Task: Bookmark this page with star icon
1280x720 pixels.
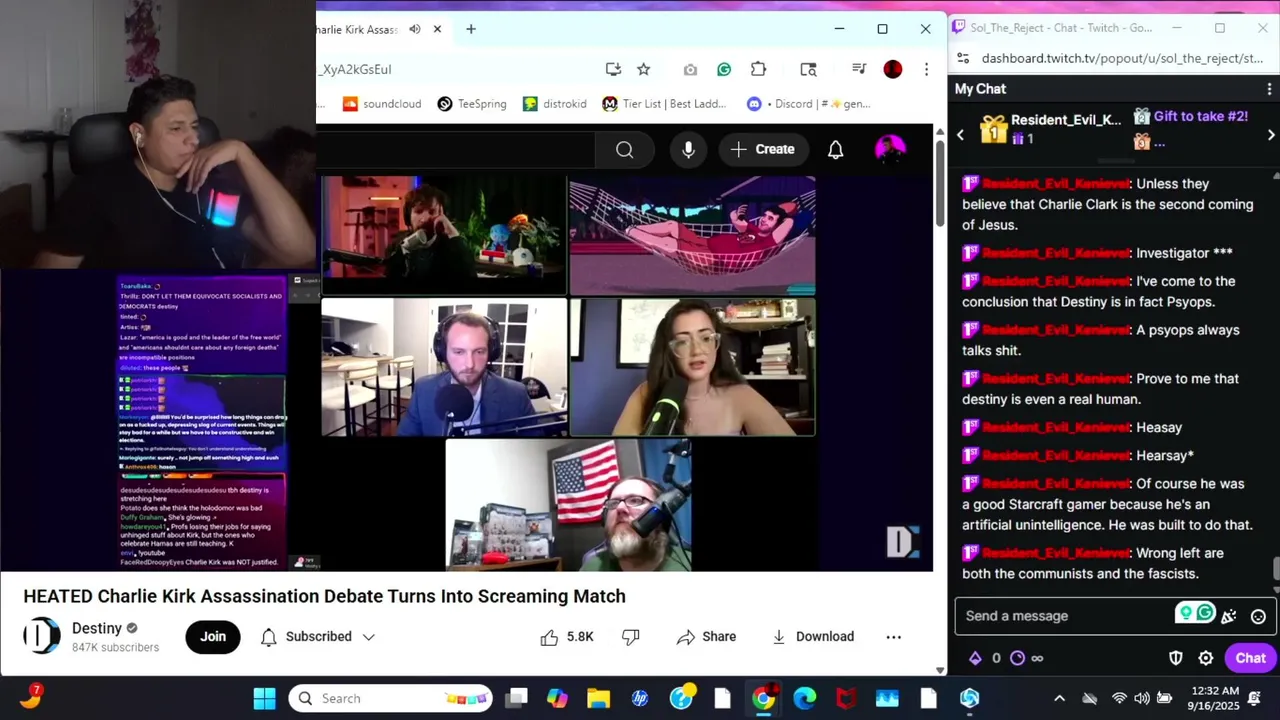Action: [x=644, y=69]
